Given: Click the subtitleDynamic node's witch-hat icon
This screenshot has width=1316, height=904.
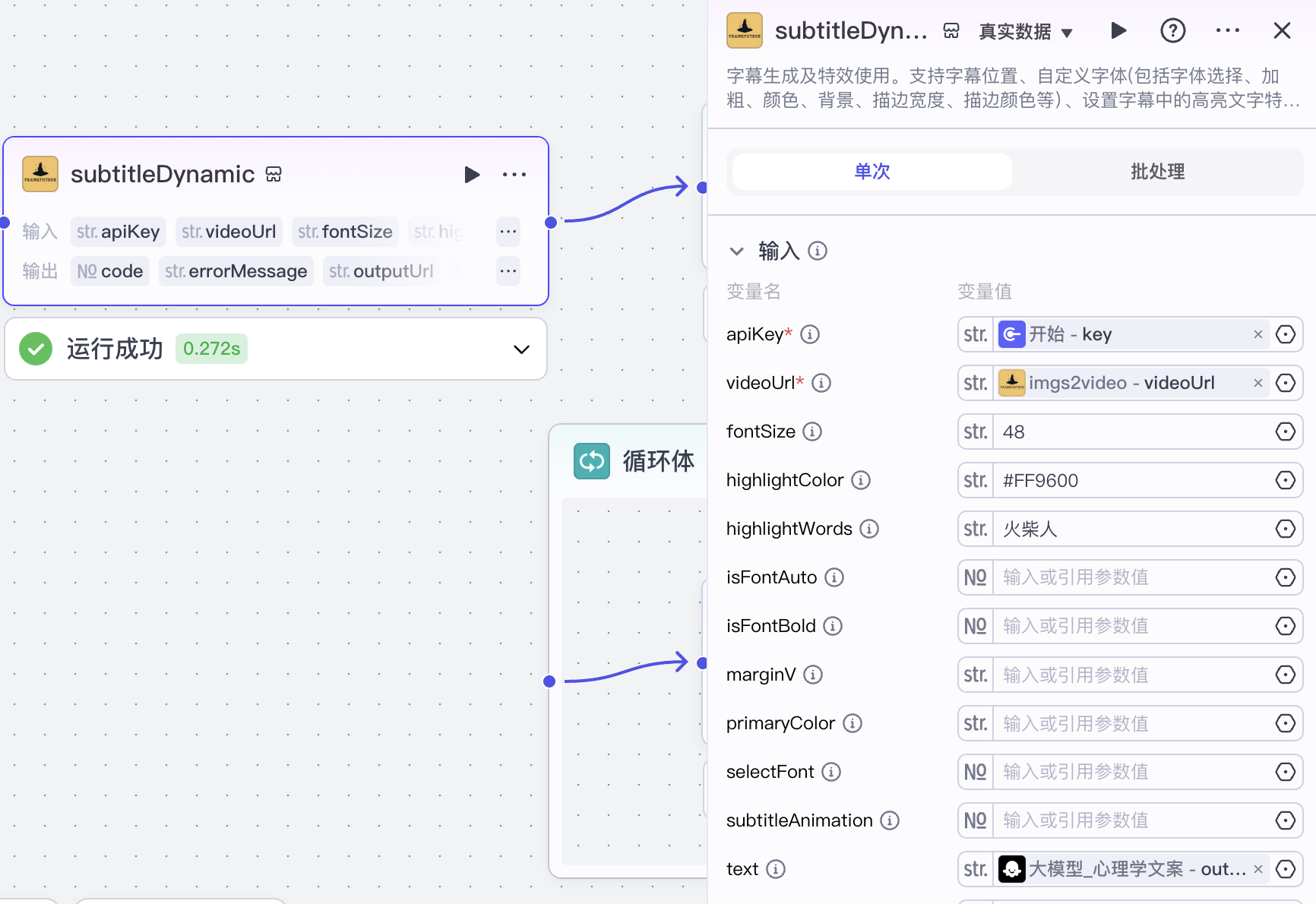Looking at the screenshot, I should 40,173.
